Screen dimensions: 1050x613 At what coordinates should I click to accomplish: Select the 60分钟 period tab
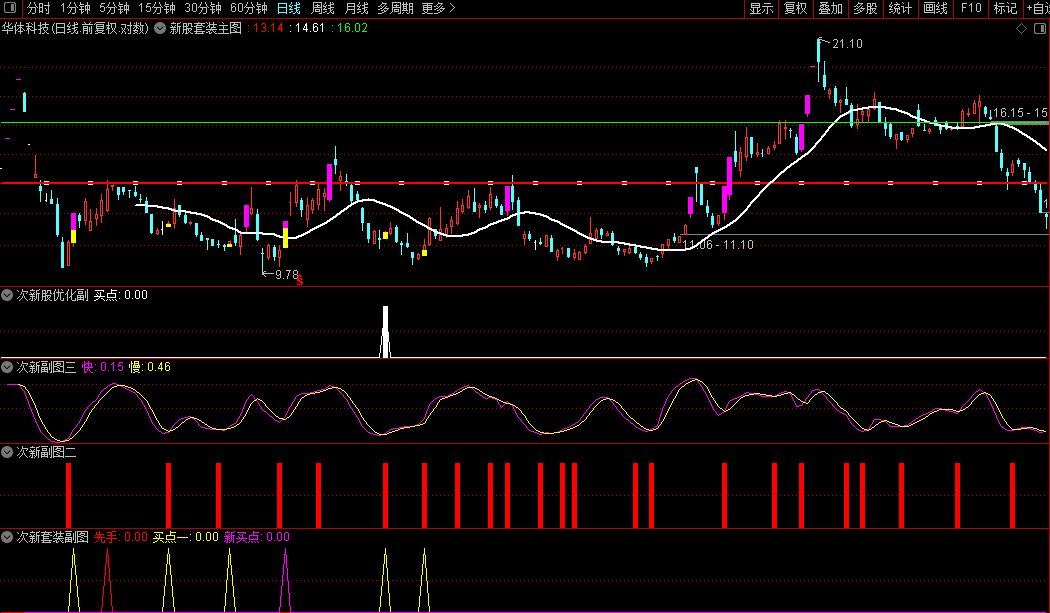click(248, 8)
